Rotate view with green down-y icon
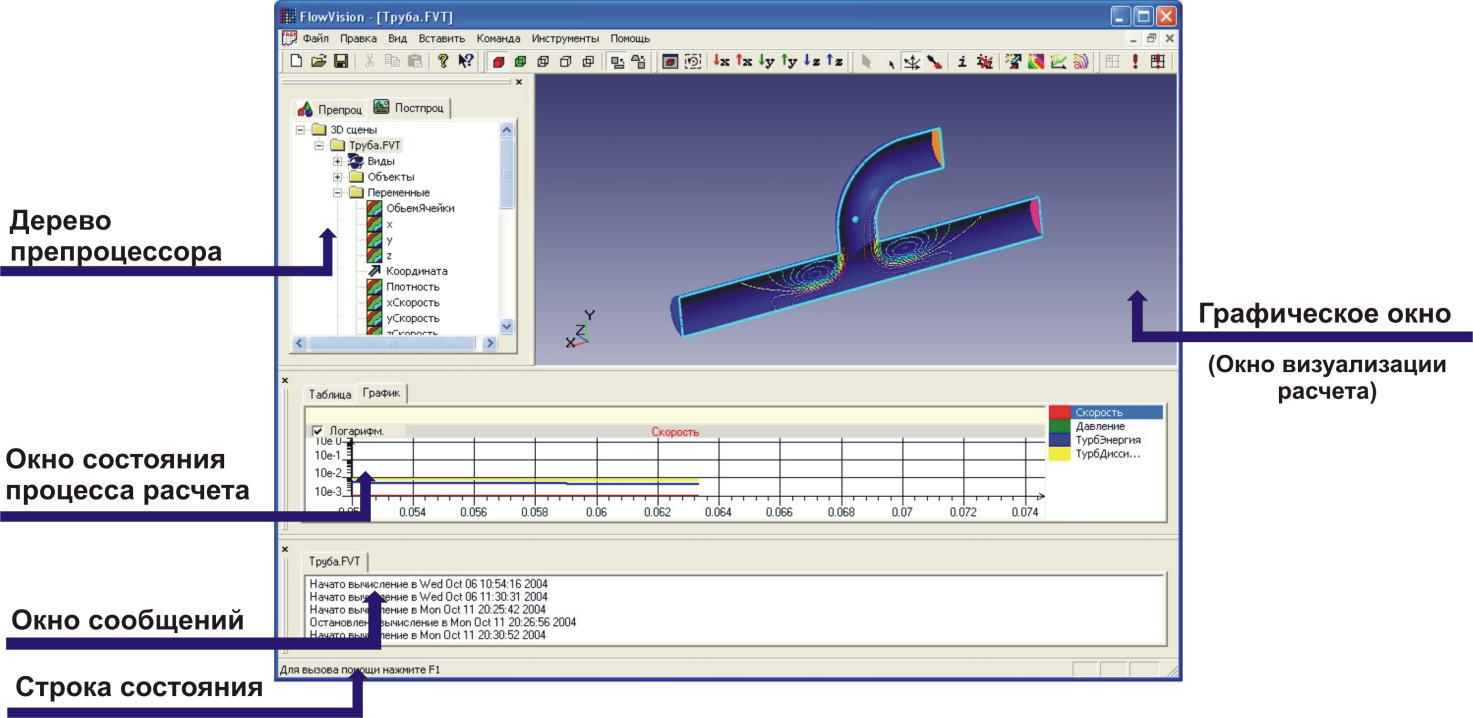The width and height of the screenshot is (1473, 718). pyautogui.click(x=767, y=61)
